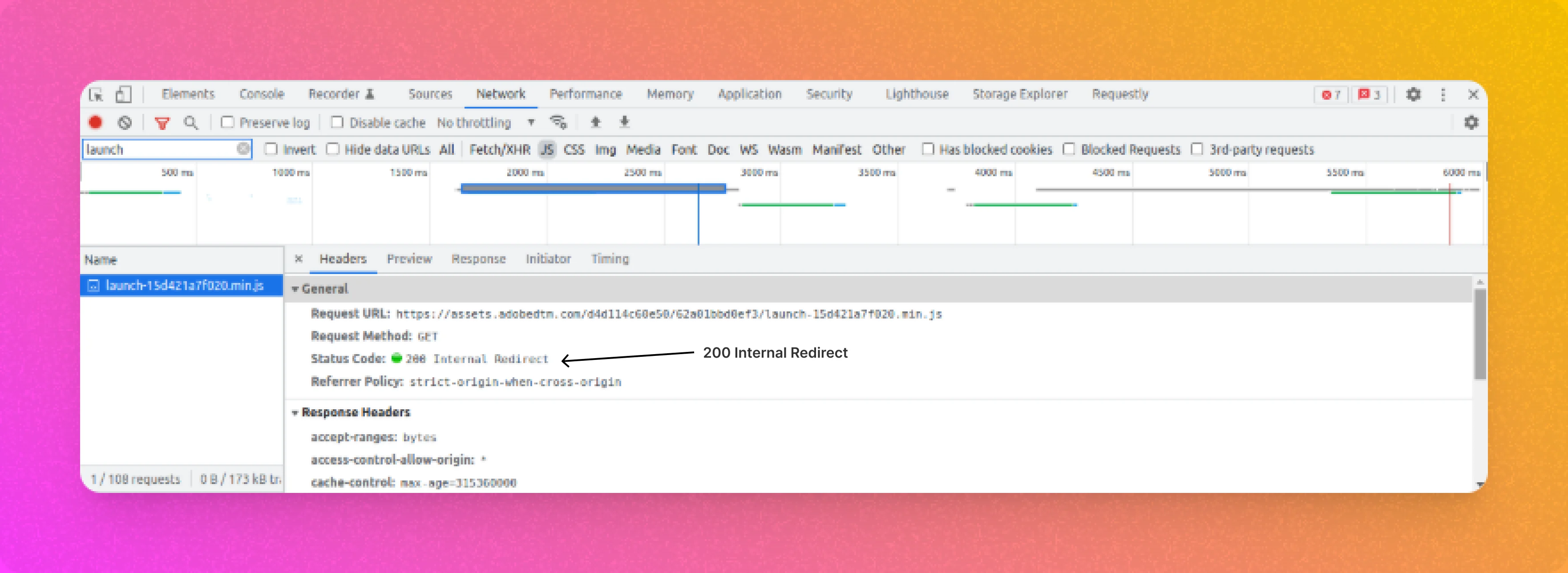Toggle the red filter funnel icon
1568x573 pixels.
[162, 123]
